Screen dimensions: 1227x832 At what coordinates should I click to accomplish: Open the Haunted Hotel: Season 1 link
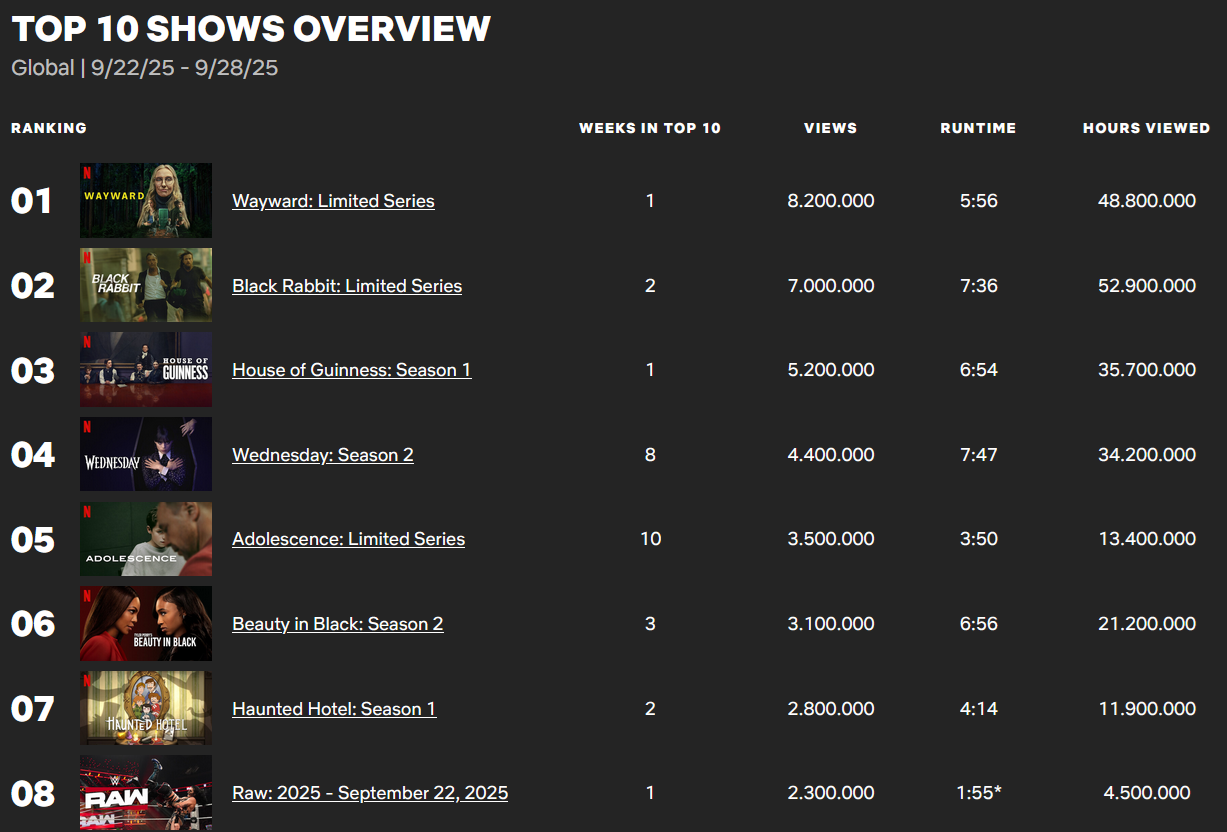(334, 709)
